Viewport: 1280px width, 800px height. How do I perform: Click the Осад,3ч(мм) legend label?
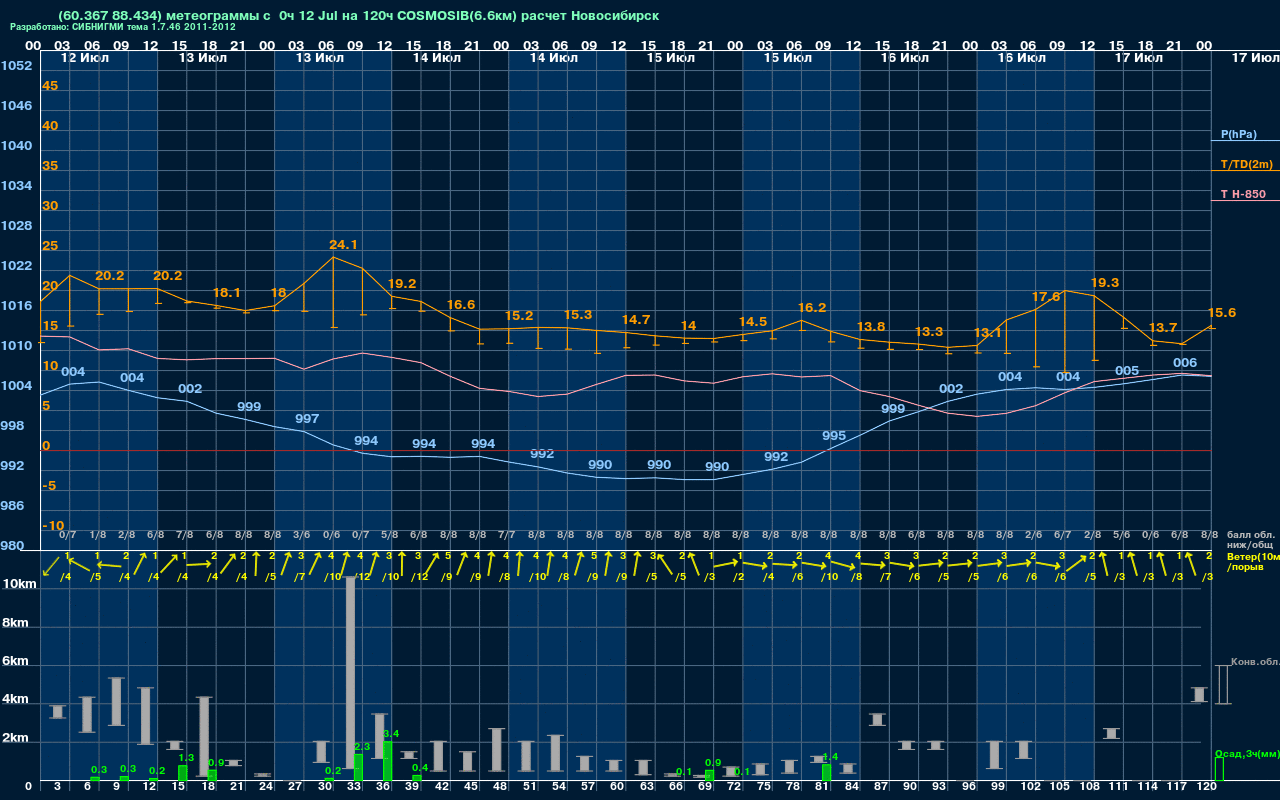click(x=1247, y=753)
